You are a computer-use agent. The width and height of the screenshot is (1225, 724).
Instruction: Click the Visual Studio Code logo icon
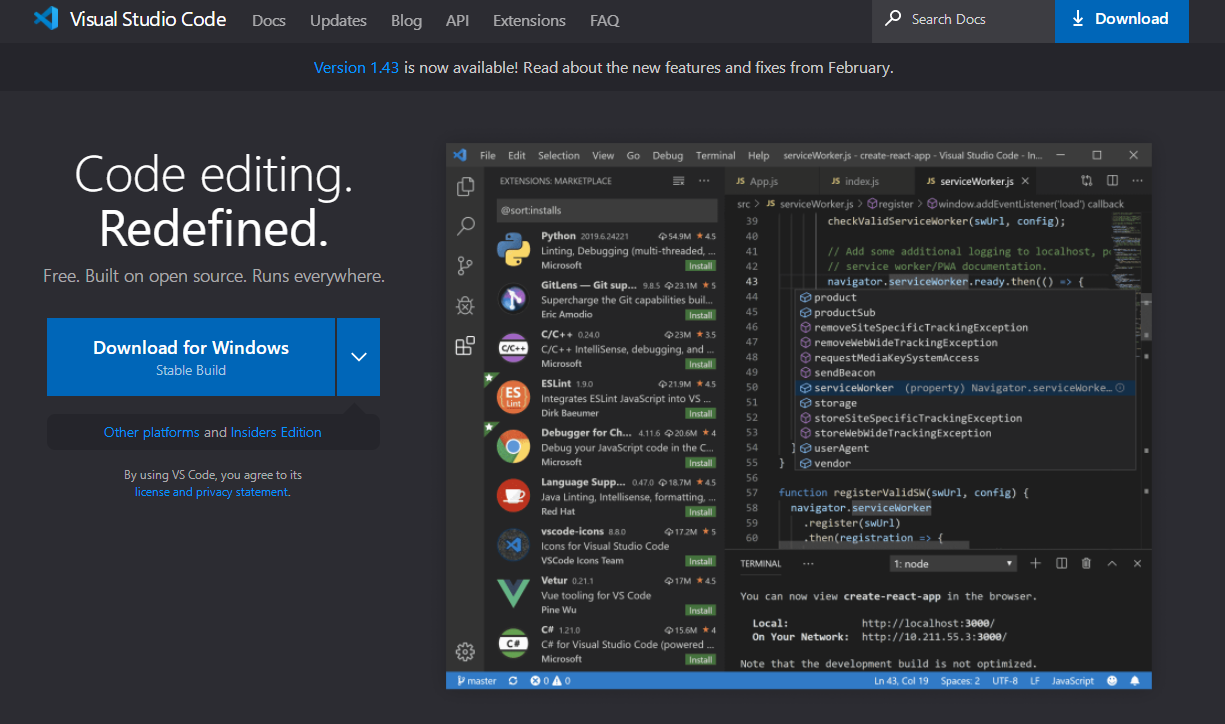coord(45,19)
